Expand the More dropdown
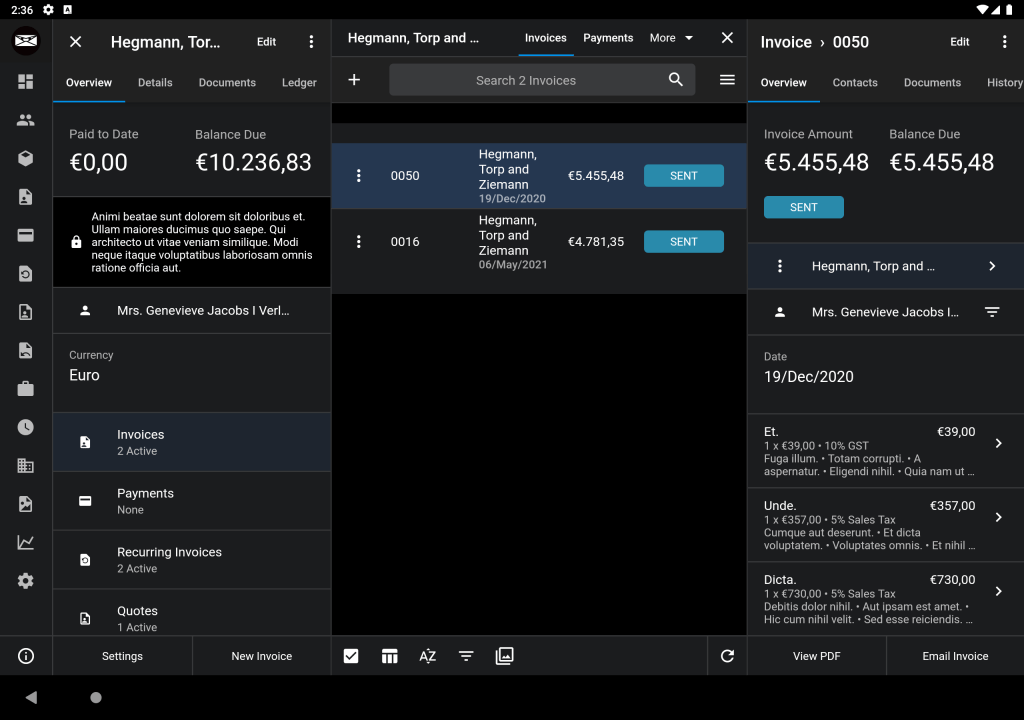The height and width of the screenshot is (720, 1024). [x=671, y=38]
